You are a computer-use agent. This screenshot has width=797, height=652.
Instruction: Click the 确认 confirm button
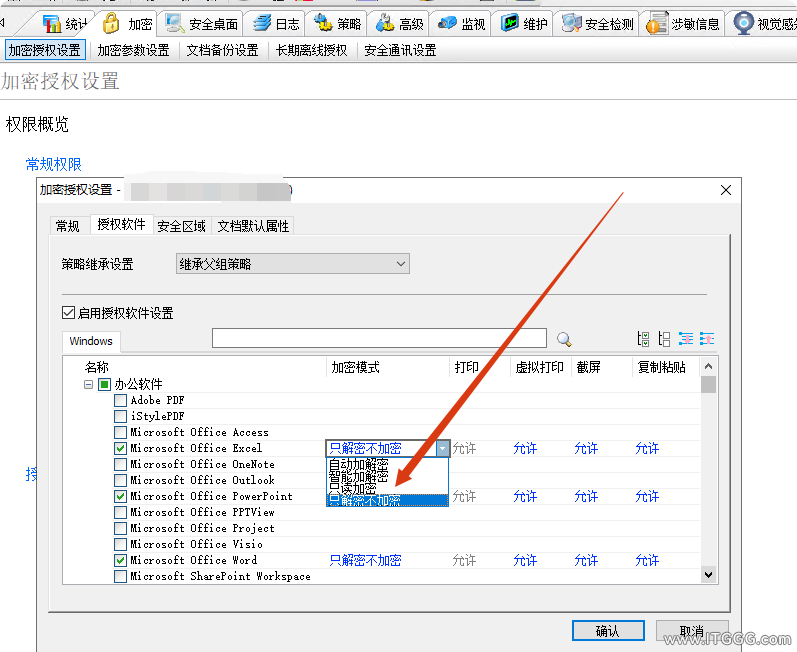608,631
